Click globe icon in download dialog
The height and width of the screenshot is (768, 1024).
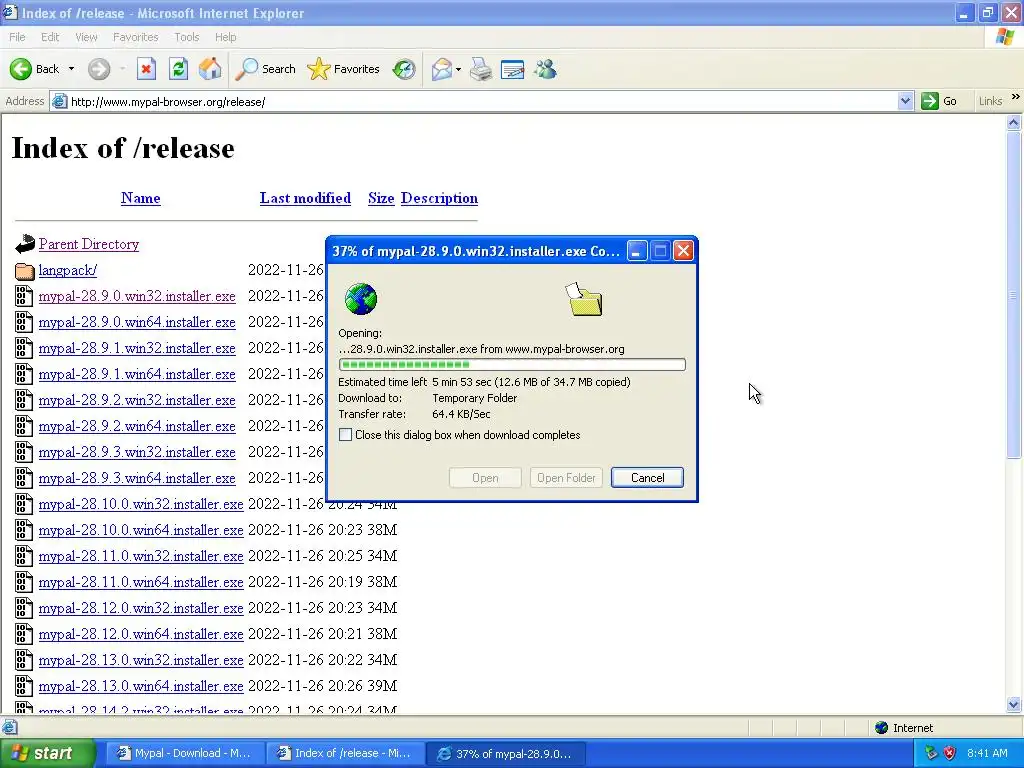click(360, 299)
